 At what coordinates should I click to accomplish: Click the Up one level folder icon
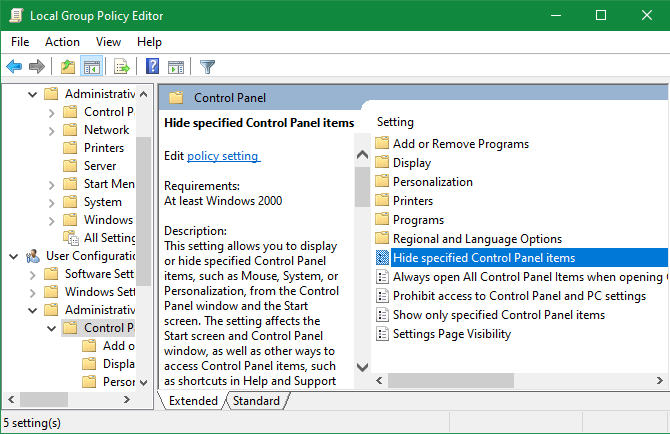68,67
